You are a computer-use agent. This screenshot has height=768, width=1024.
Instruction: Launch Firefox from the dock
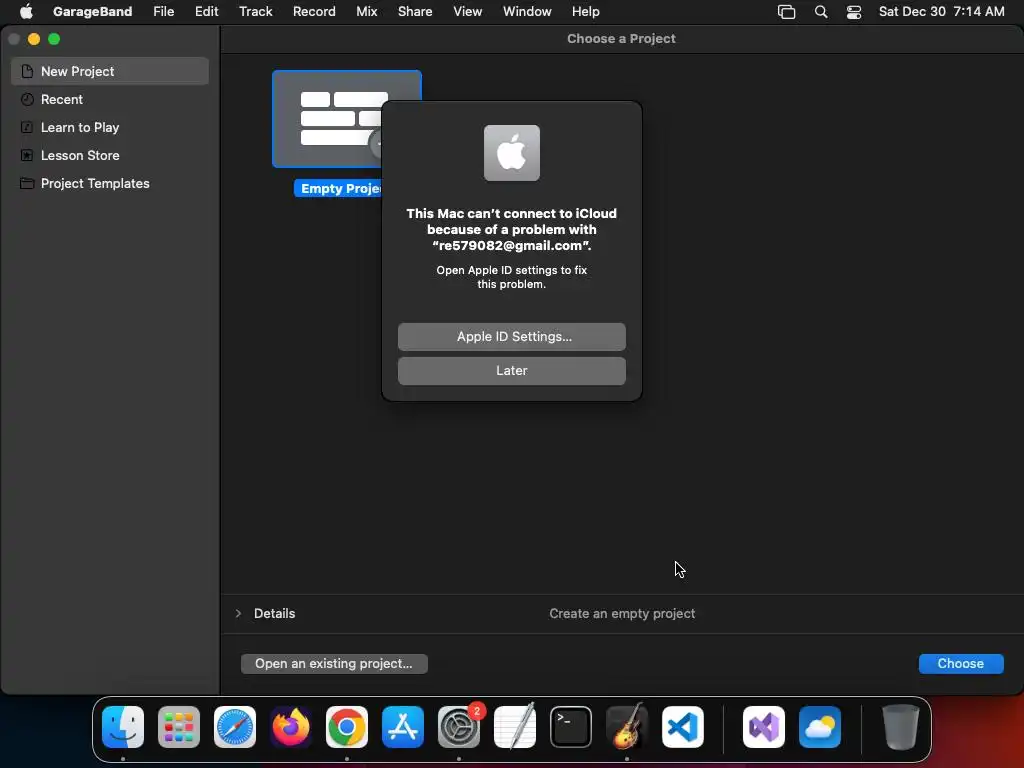291,727
